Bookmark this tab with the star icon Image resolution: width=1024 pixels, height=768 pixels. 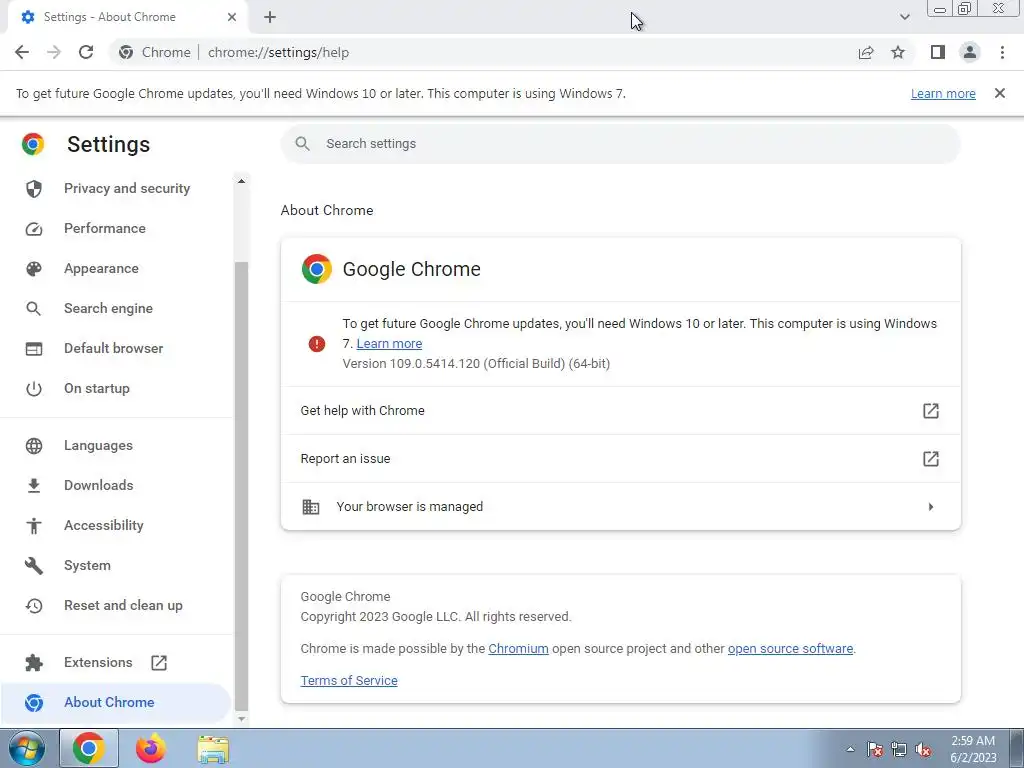pos(898,52)
